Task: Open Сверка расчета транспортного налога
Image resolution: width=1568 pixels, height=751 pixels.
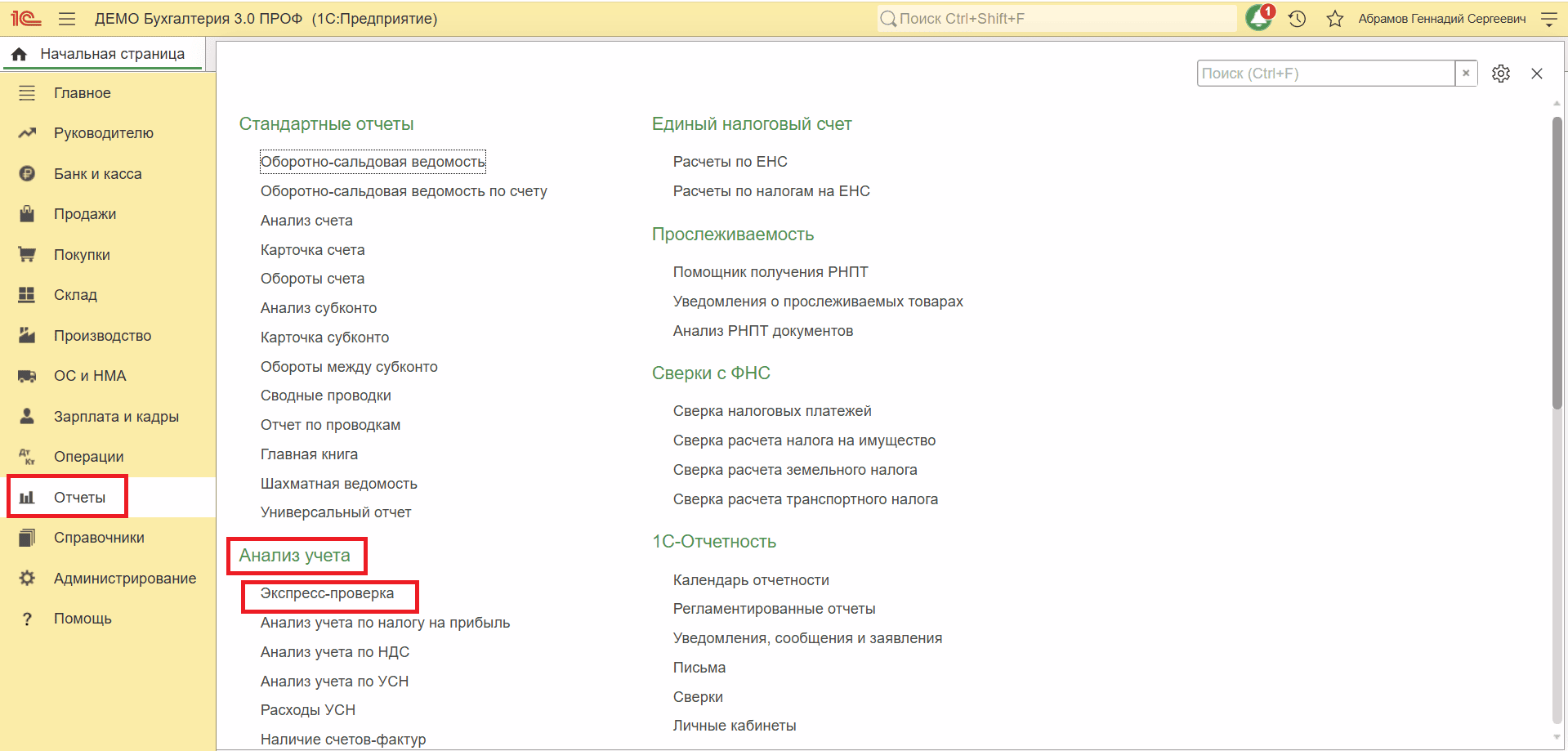Action: 806,499
